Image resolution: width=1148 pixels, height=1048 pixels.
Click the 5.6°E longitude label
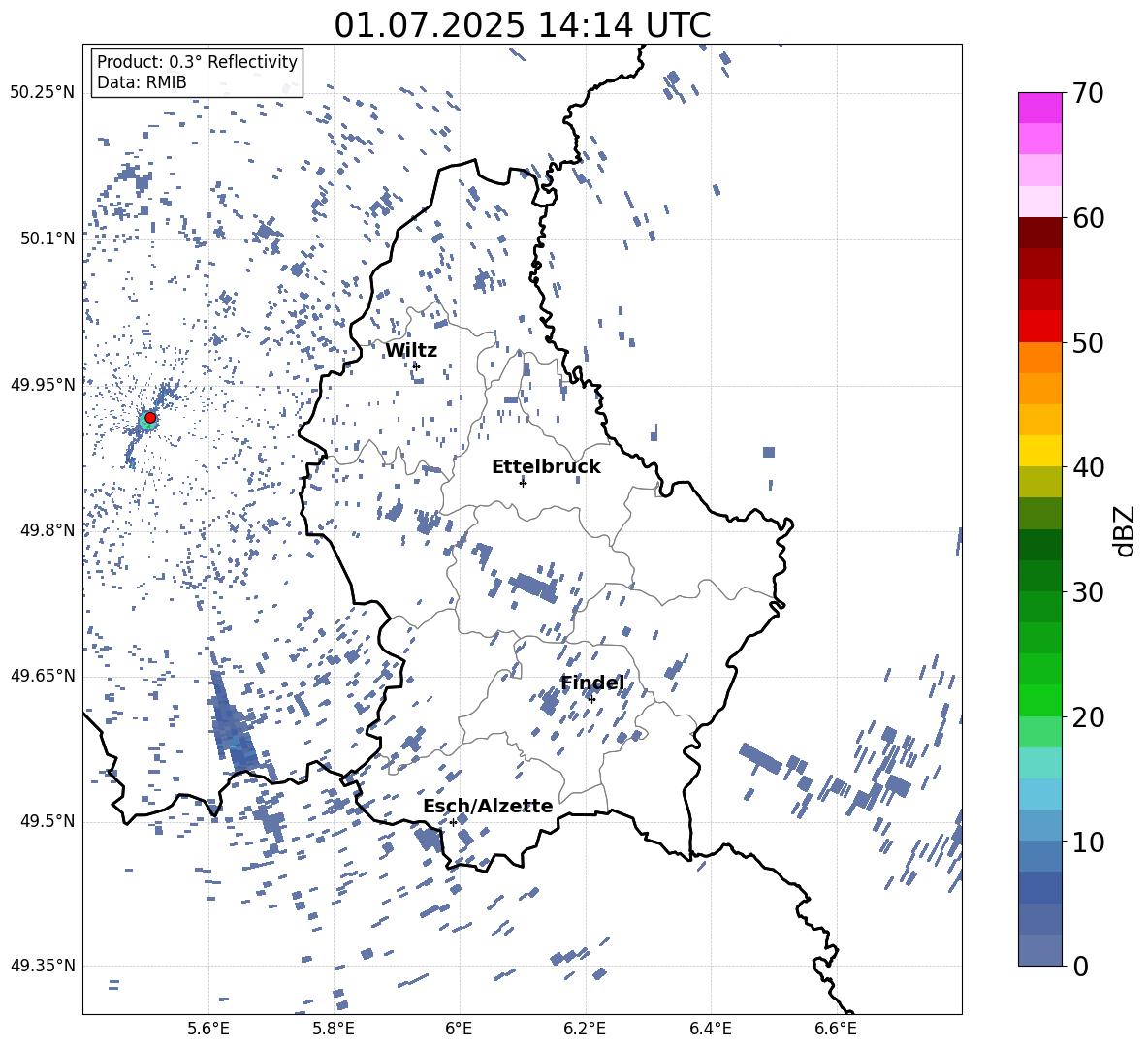click(208, 1029)
